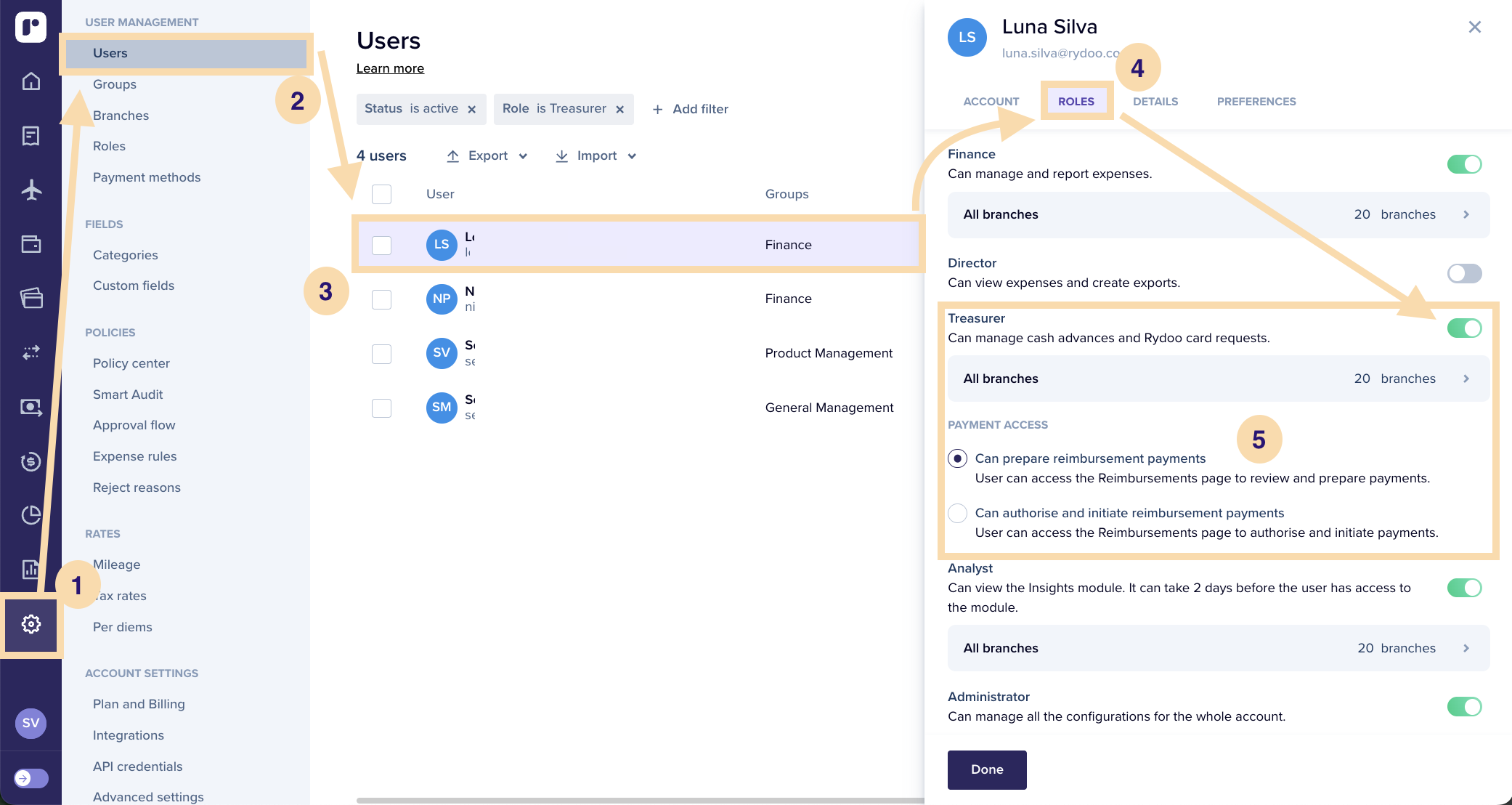Switch to the DETAILS tab
Viewport: 1512px width, 805px height.
[x=1155, y=102]
